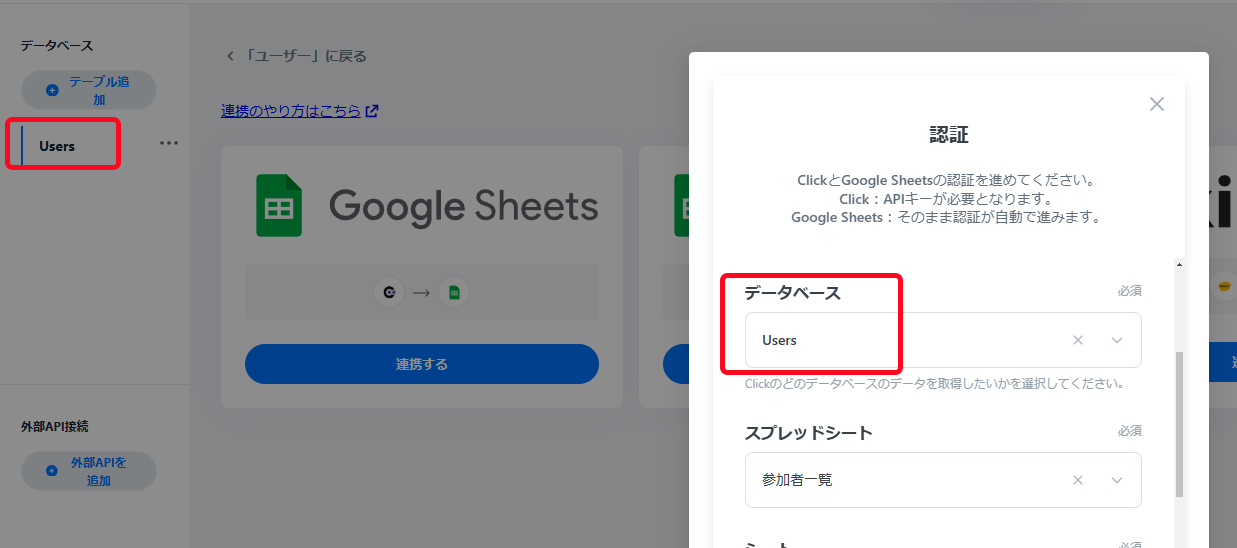The width and height of the screenshot is (1237, 548).
Task: Open the 連携のやり方はこちら link
Action: pos(290,111)
